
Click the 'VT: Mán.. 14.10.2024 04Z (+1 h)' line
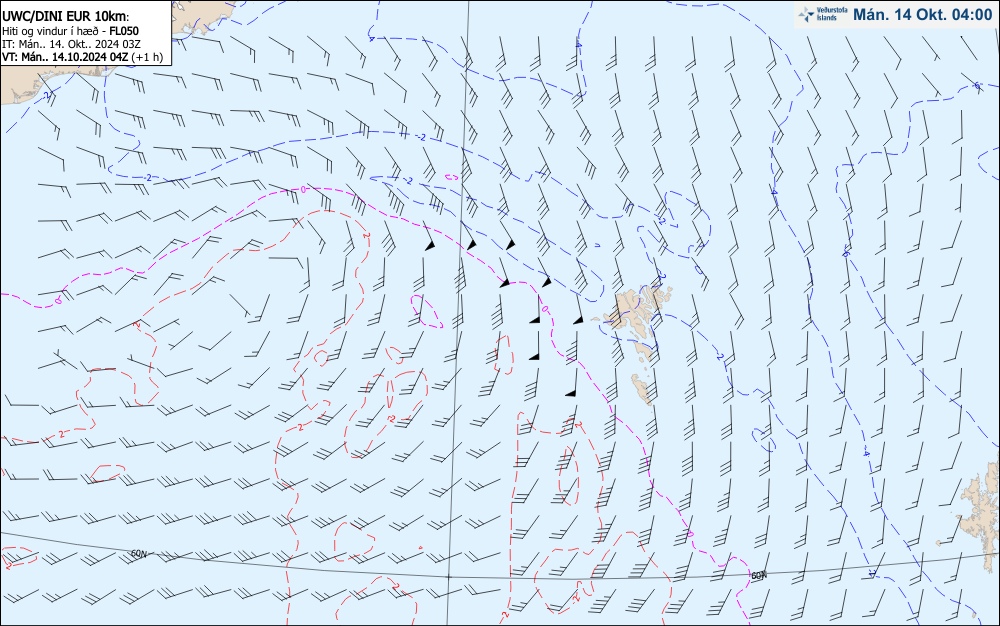tap(82, 57)
